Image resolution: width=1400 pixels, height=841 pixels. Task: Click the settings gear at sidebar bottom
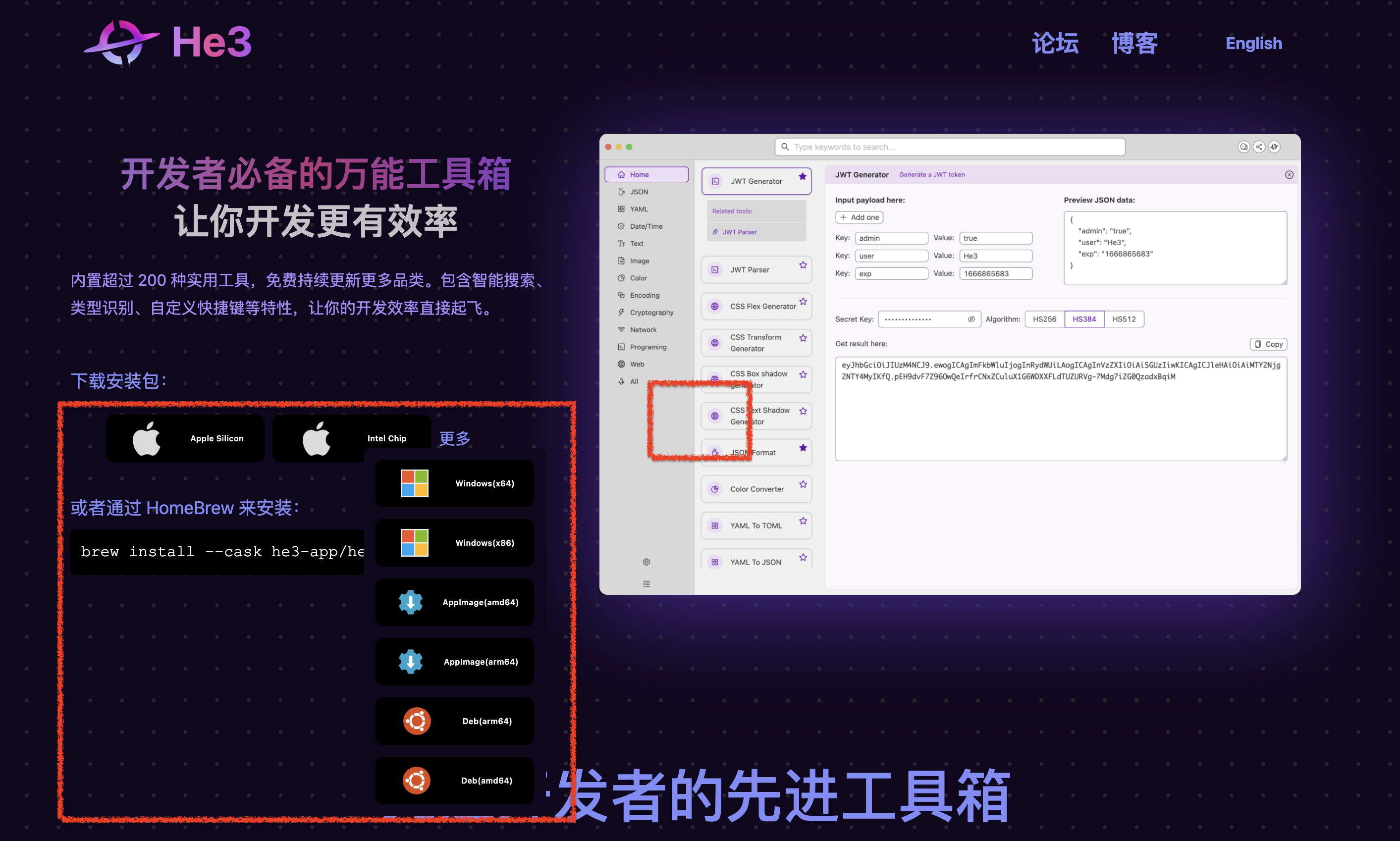[x=646, y=562]
